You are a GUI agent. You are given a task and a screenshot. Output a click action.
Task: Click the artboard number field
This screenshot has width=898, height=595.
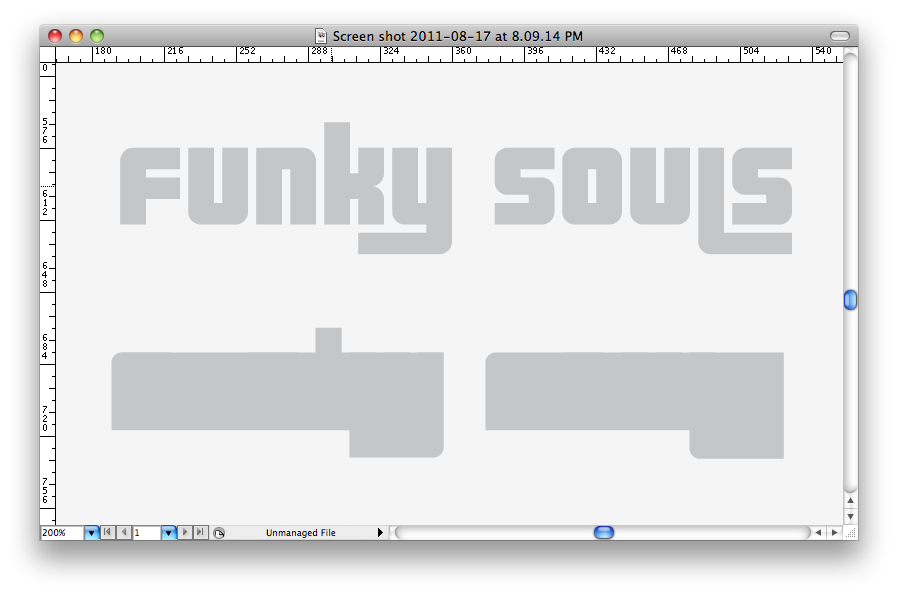point(147,533)
